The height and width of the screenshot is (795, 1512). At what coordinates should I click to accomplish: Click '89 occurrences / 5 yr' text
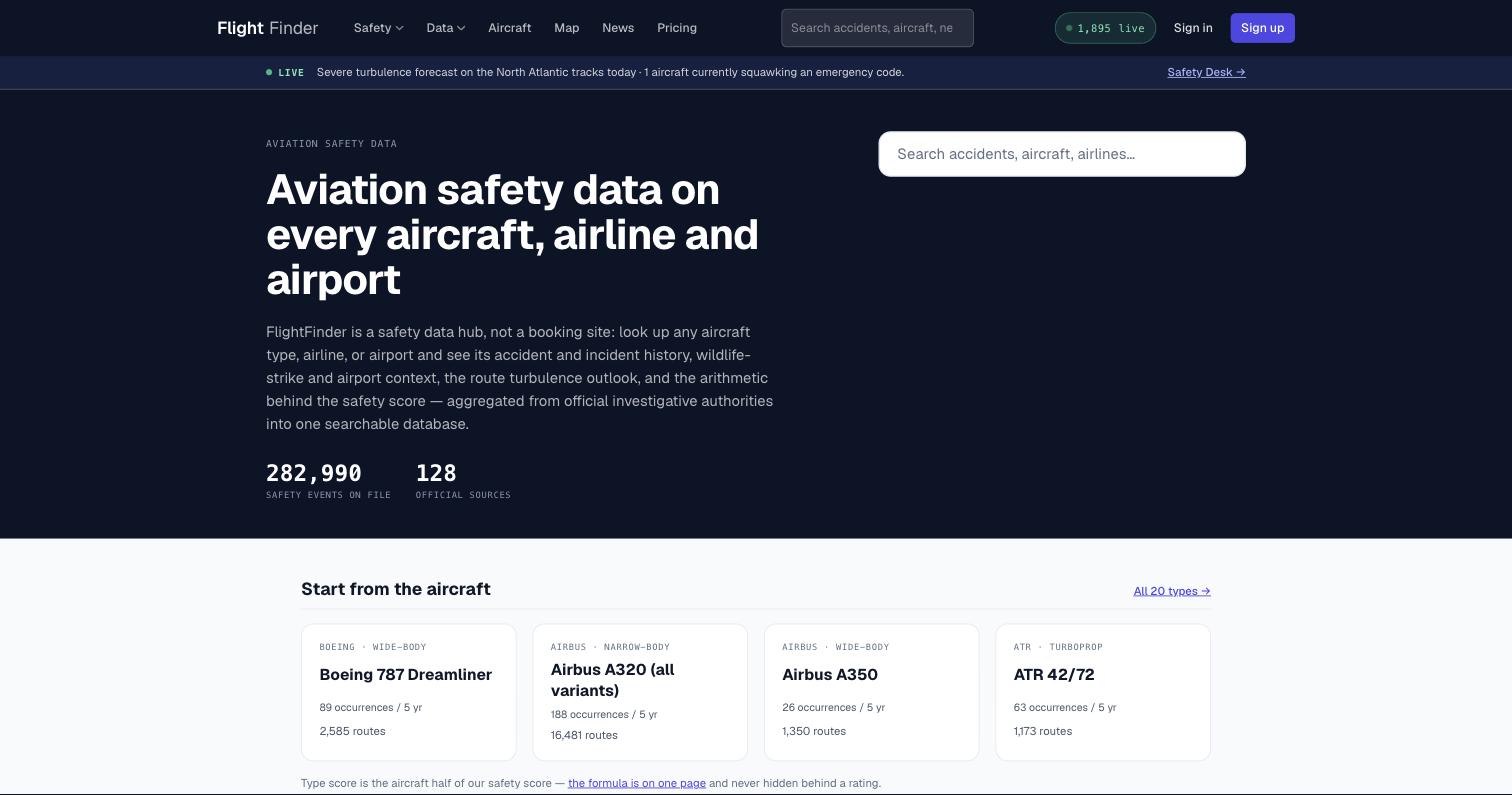pyautogui.click(x=371, y=707)
